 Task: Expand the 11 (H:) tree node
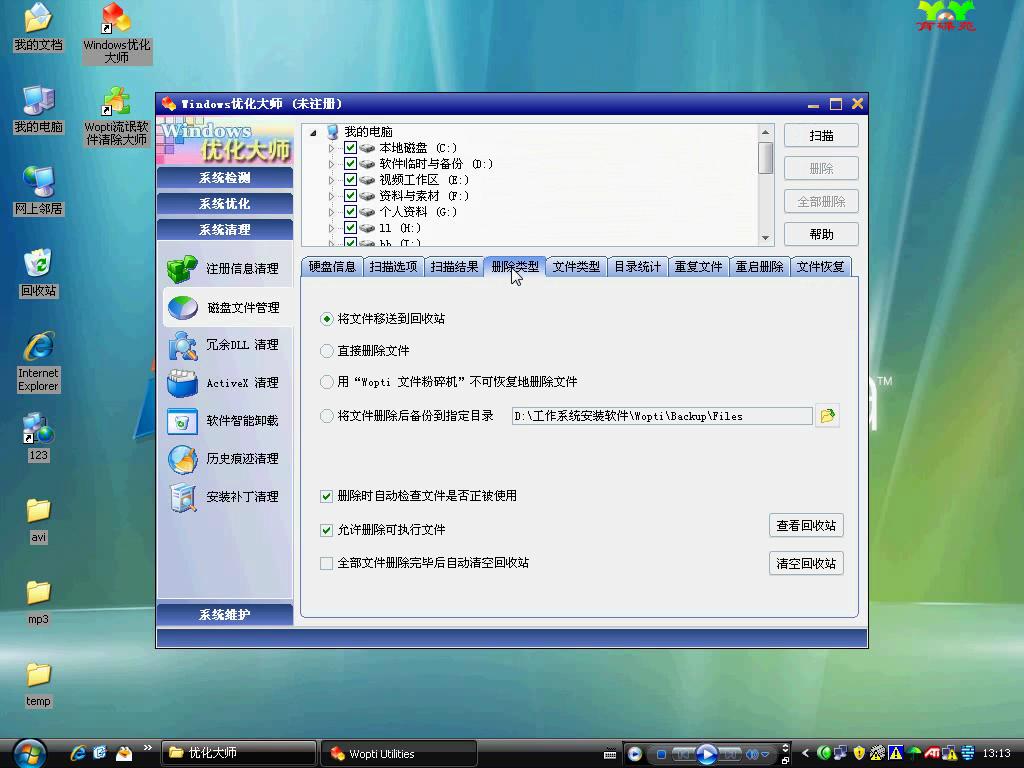[331, 228]
